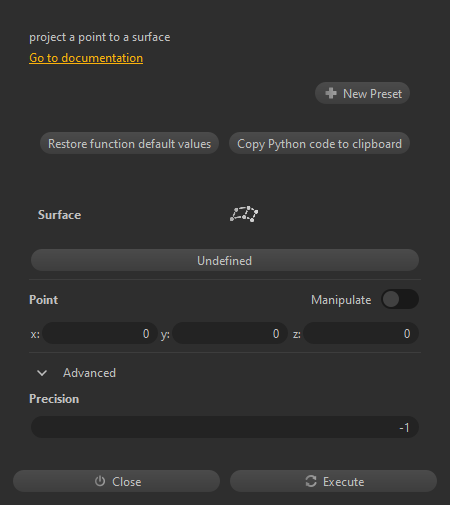Image resolution: width=450 pixels, height=505 pixels.
Task: Click the refresh icon on Execute
Action: point(311,481)
